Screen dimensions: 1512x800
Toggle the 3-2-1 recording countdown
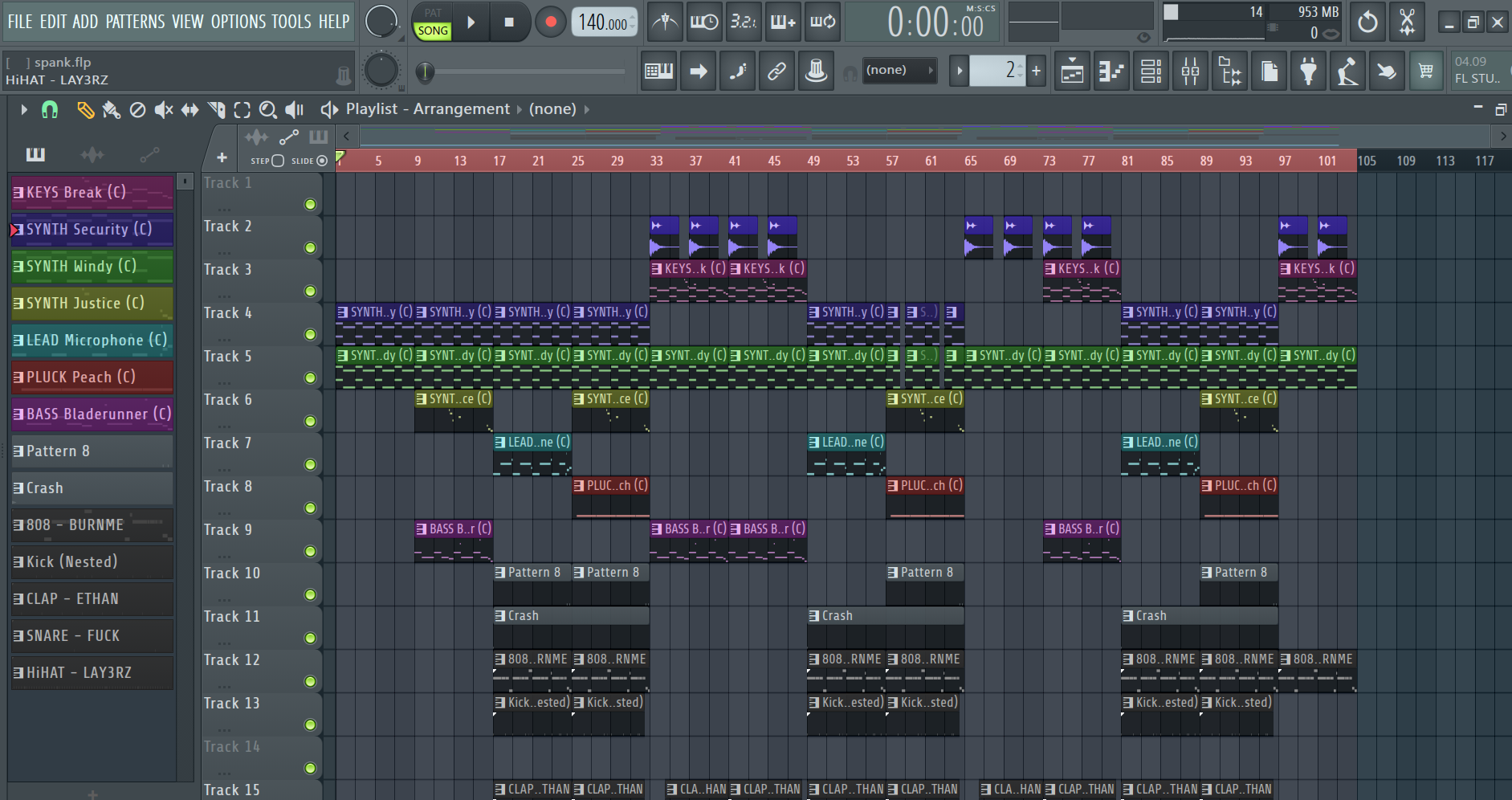tap(744, 22)
